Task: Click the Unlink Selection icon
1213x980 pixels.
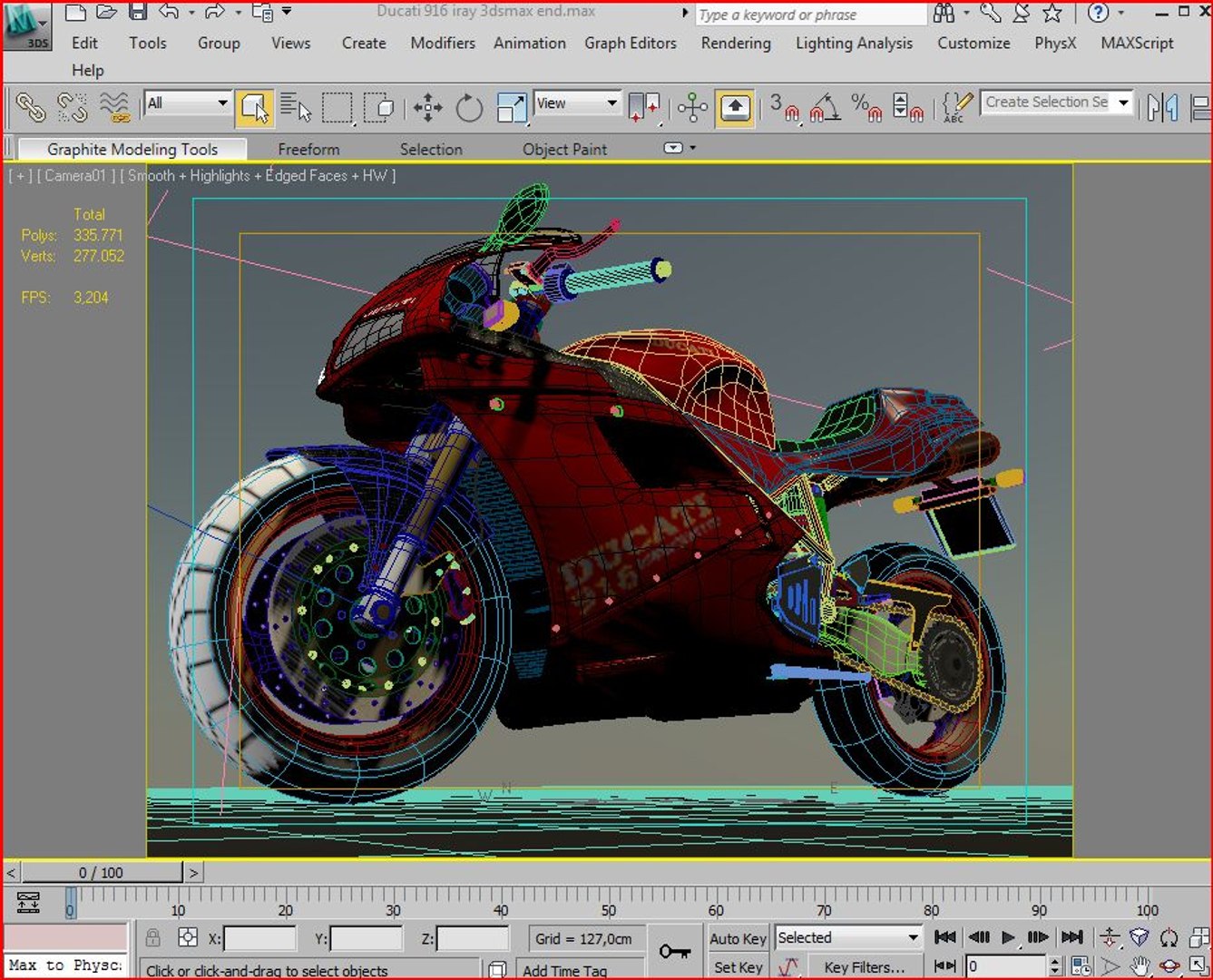Action: (x=72, y=107)
